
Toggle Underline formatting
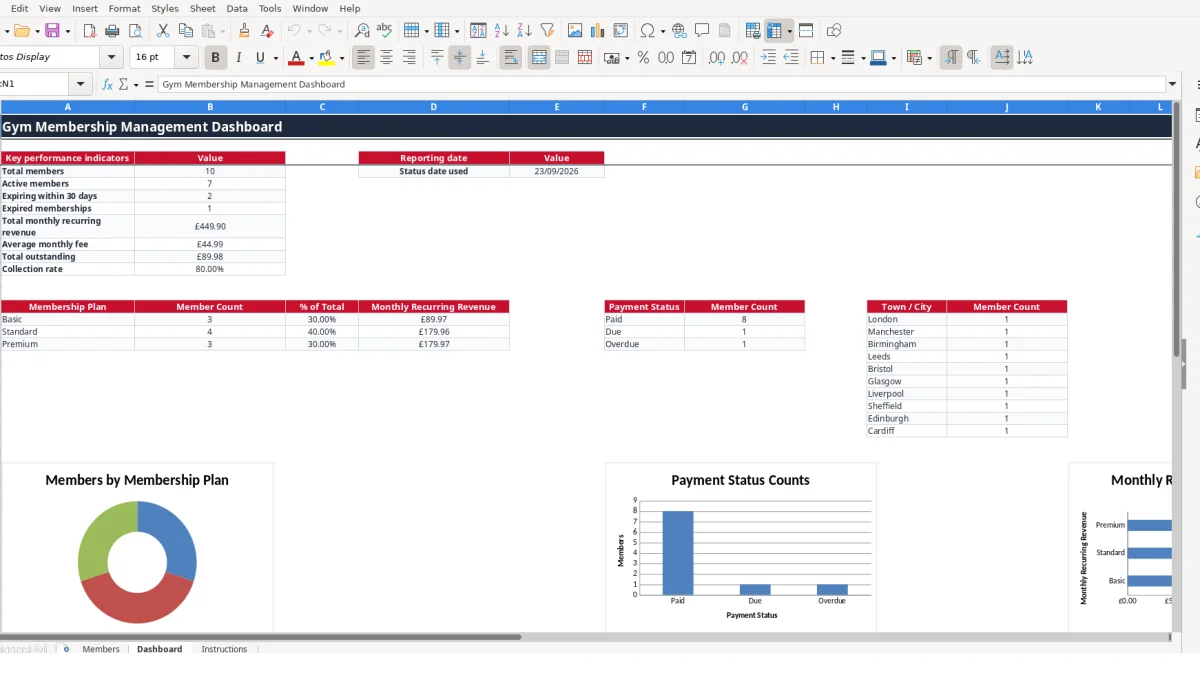click(x=261, y=58)
